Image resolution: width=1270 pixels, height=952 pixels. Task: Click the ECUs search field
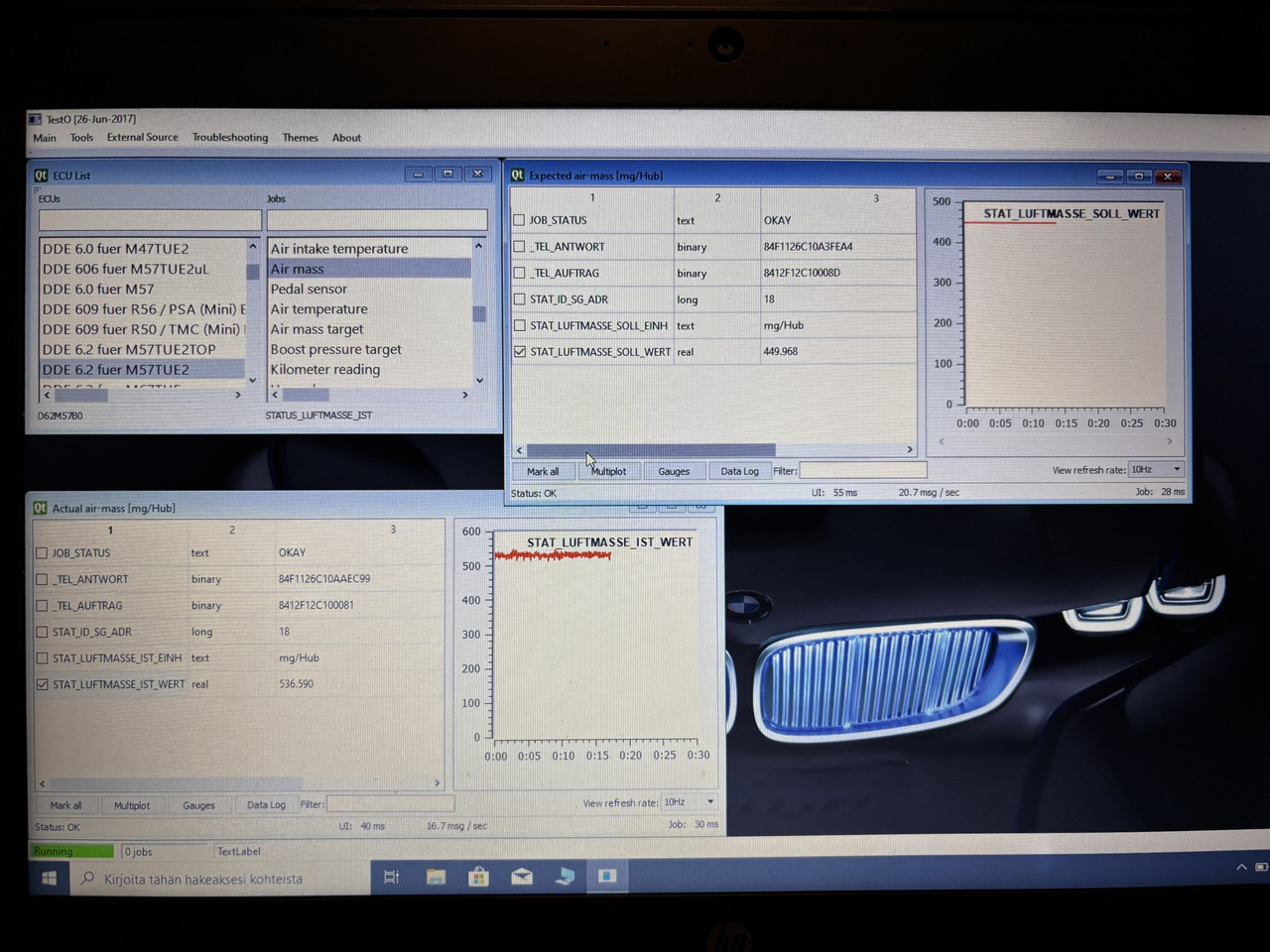[x=150, y=219]
